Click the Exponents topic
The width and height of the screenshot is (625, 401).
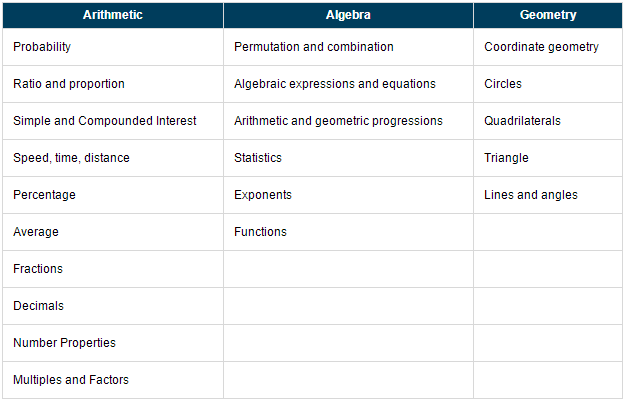pyautogui.click(x=263, y=195)
